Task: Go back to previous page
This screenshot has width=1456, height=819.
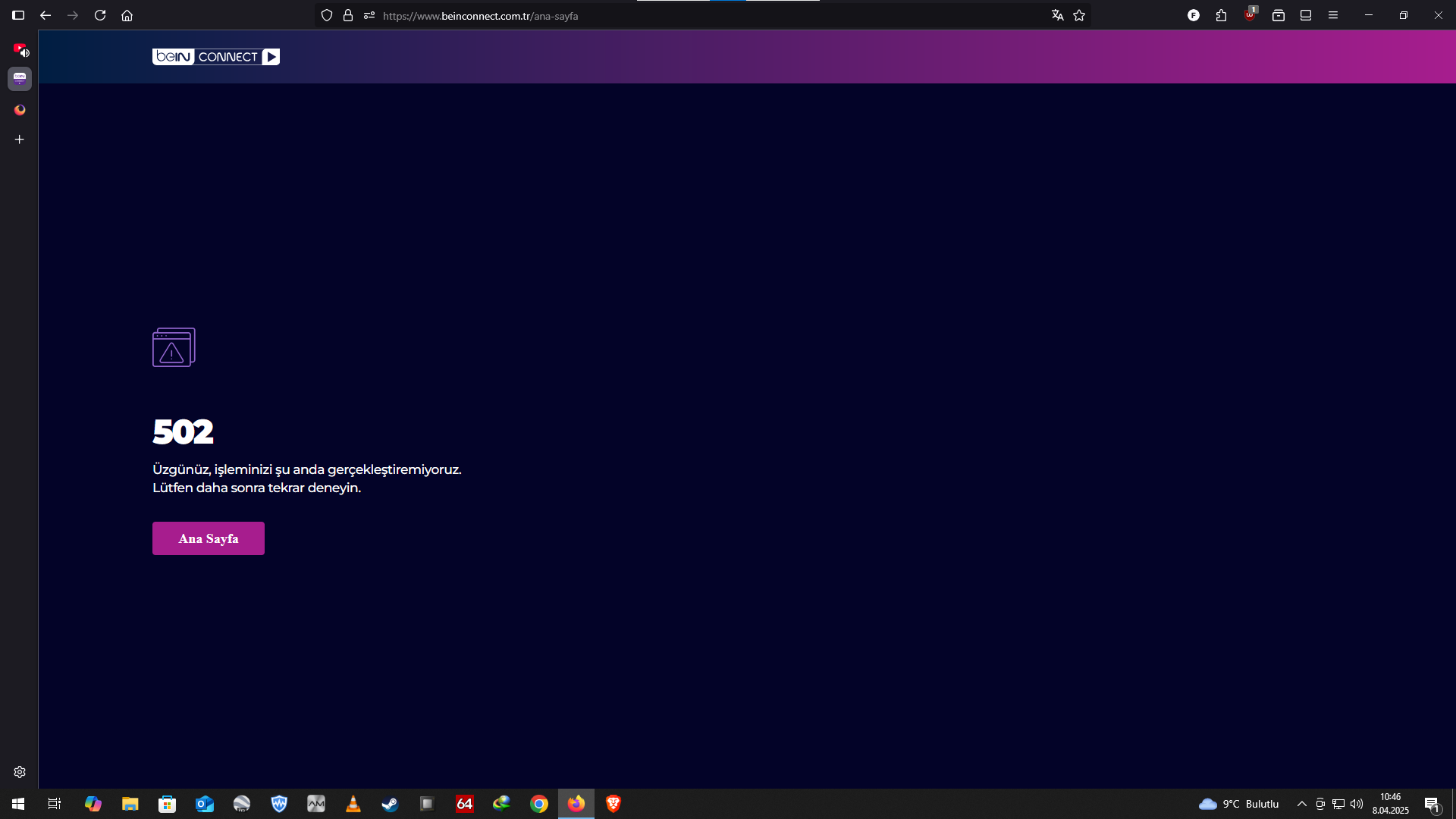Action: pyautogui.click(x=45, y=15)
